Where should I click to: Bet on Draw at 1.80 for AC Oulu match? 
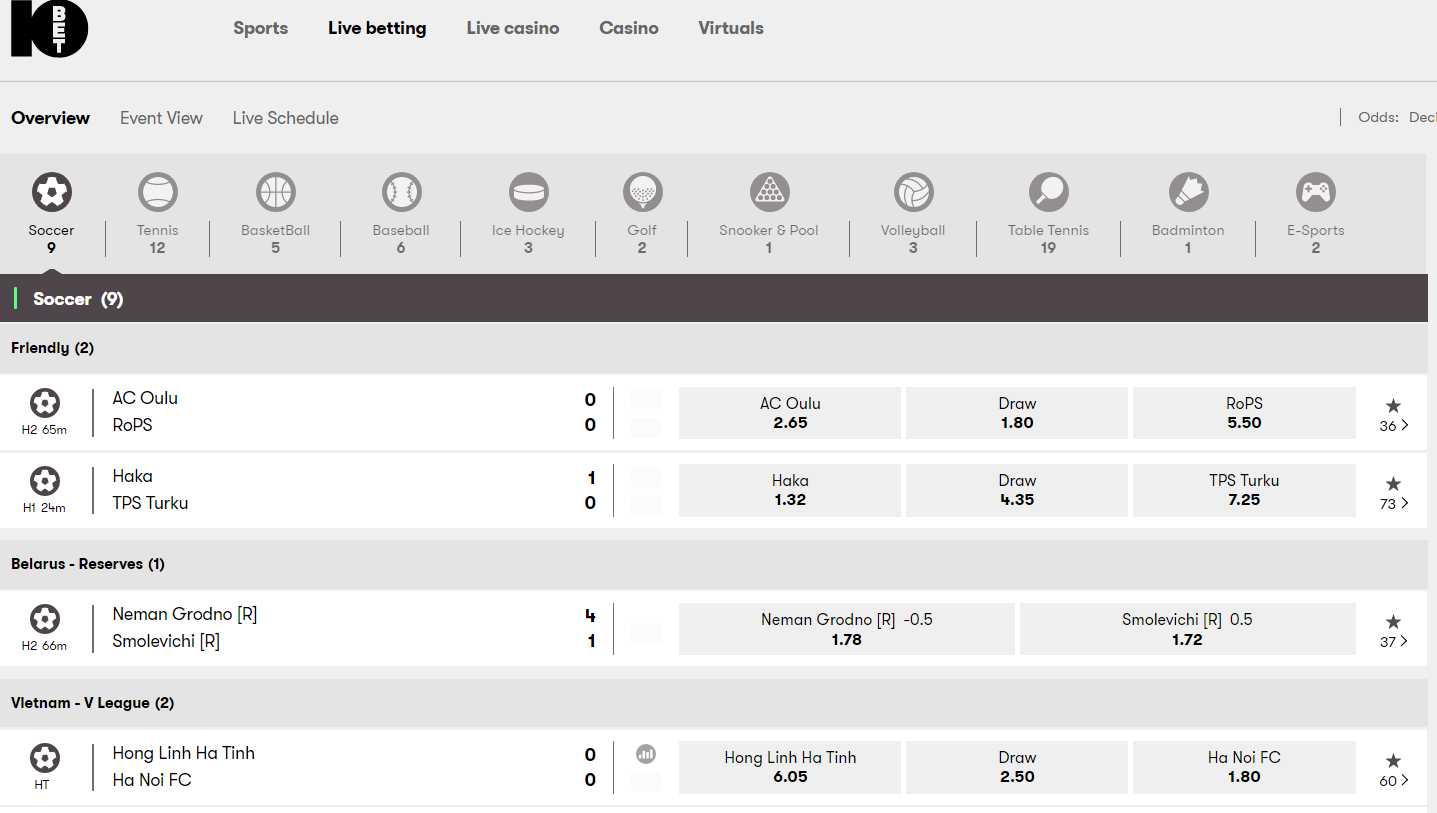pos(1017,413)
